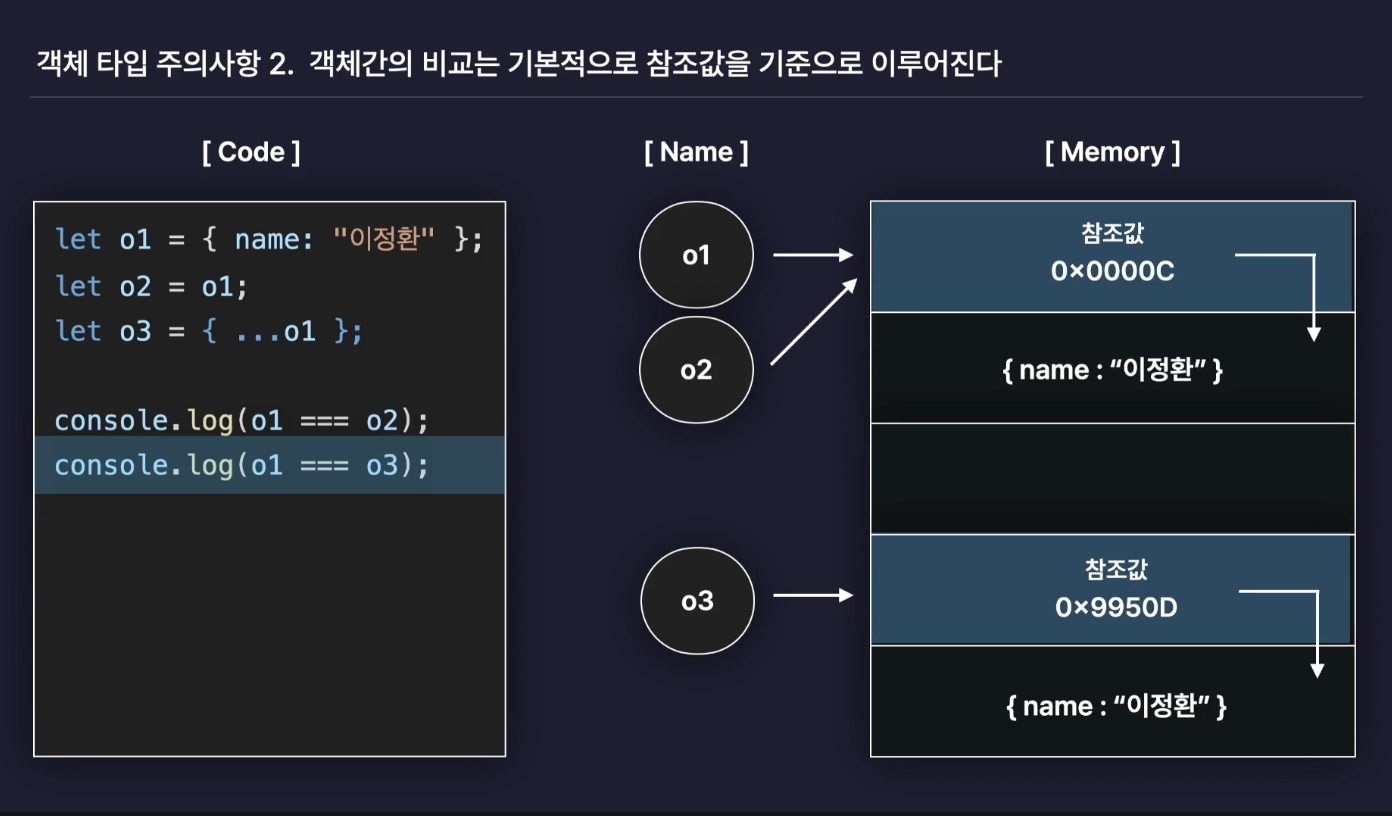Click the object value pointed to by 0×0000C

tap(1112, 370)
